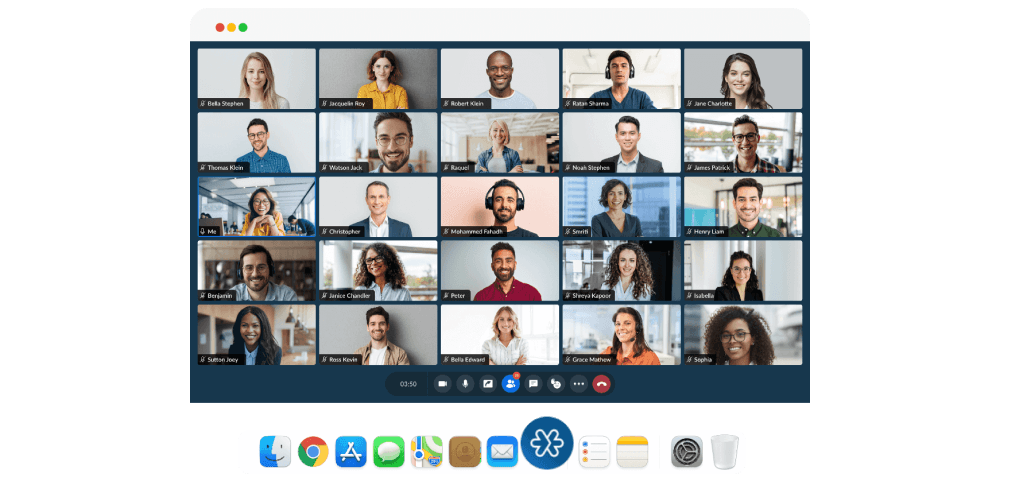The image size is (1009, 485).
Task: Select Smriti's video tile
Action: click(621, 206)
